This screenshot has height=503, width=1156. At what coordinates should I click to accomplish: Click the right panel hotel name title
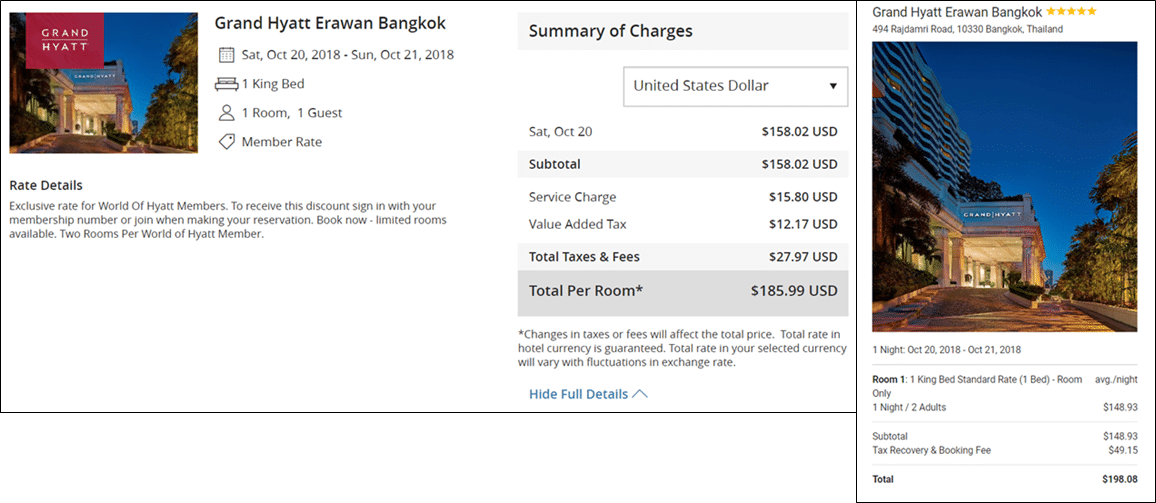[957, 13]
